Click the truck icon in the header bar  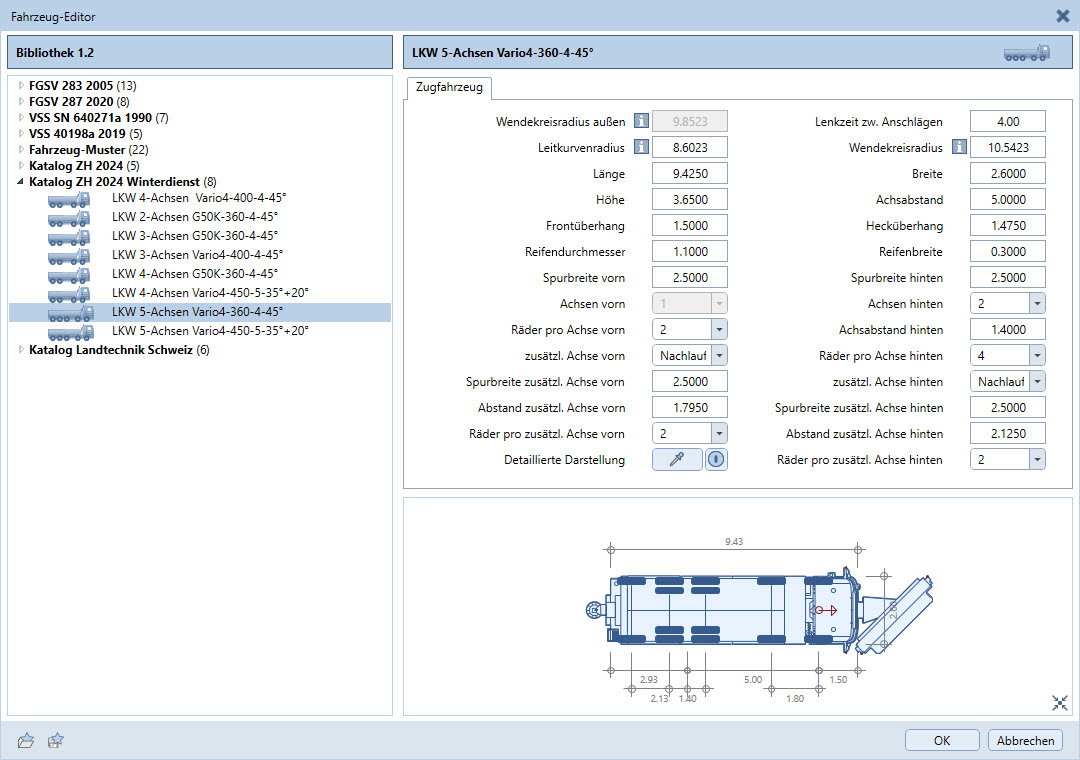click(x=1026, y=52)
